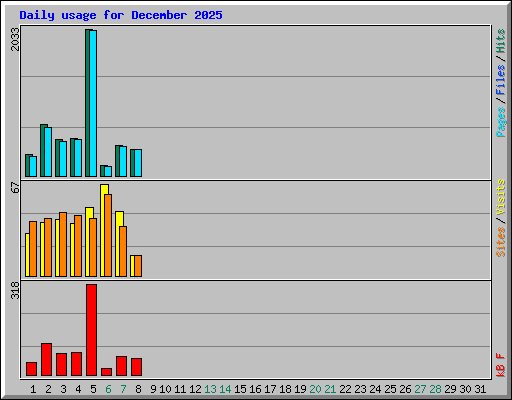The image size is (512, 400).
Task: Click the blue 'Files' legend label
Action: [500, 79]
